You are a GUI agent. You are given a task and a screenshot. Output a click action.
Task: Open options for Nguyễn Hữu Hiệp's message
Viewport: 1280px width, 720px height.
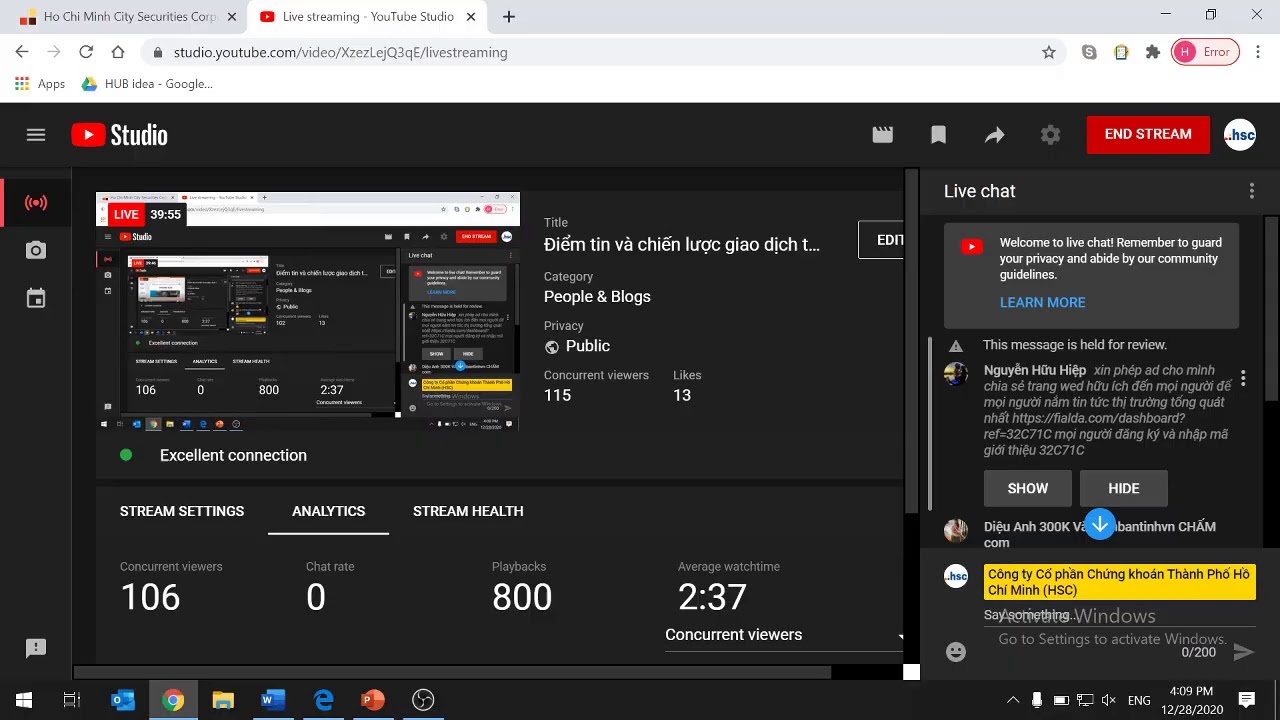pyautogui.click(x=1243, y=378)
